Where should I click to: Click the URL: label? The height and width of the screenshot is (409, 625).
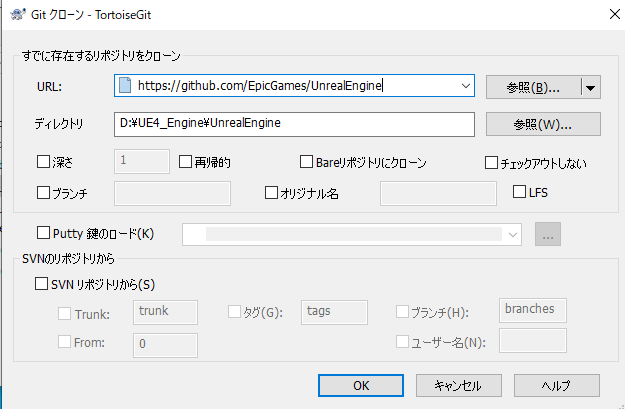49,87
